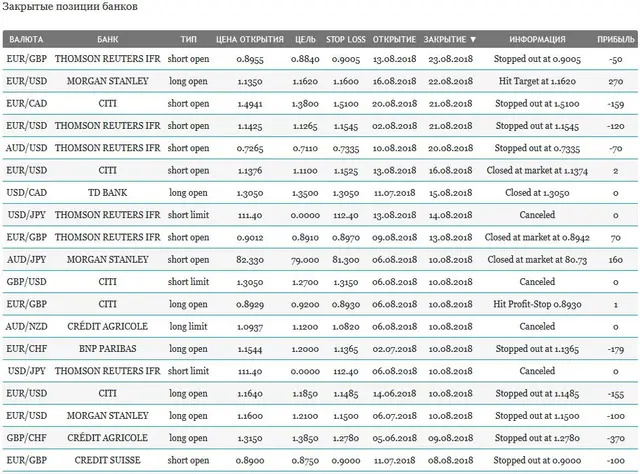Click target price 79.000

point(305,260)
